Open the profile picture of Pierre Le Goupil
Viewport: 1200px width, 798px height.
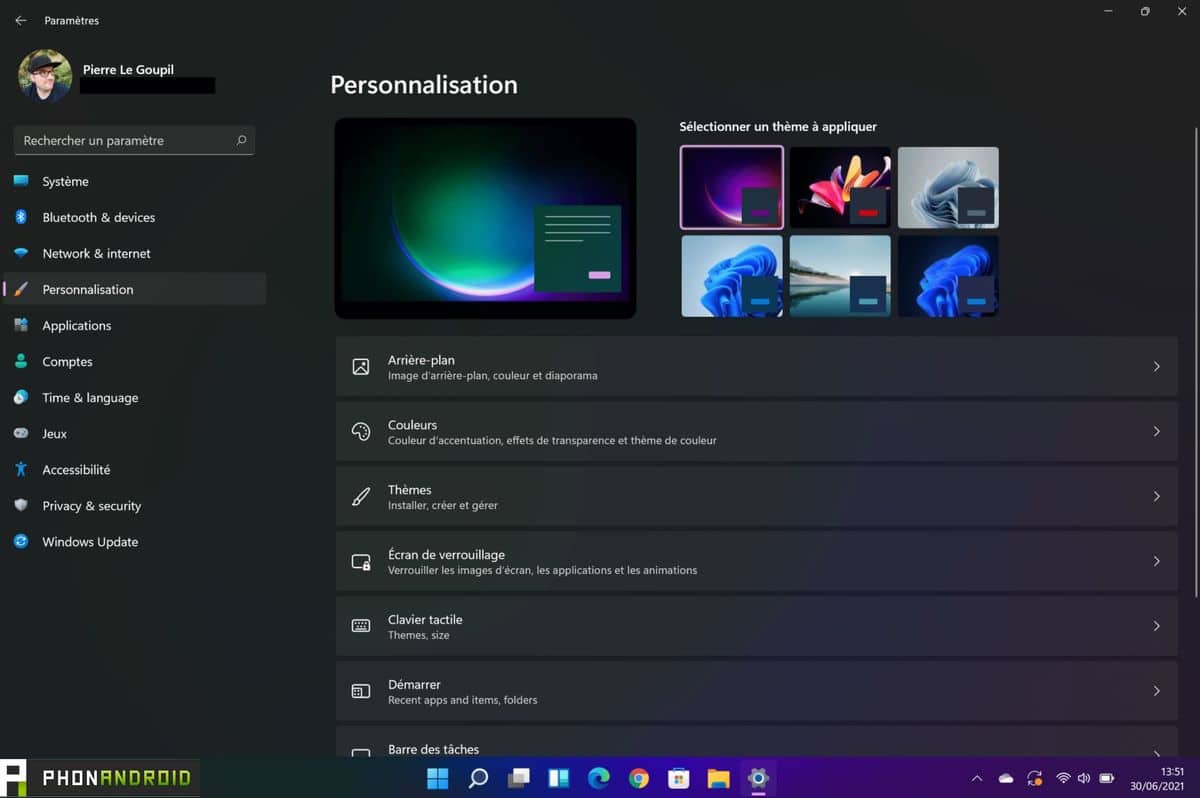(x=45, y=75)
